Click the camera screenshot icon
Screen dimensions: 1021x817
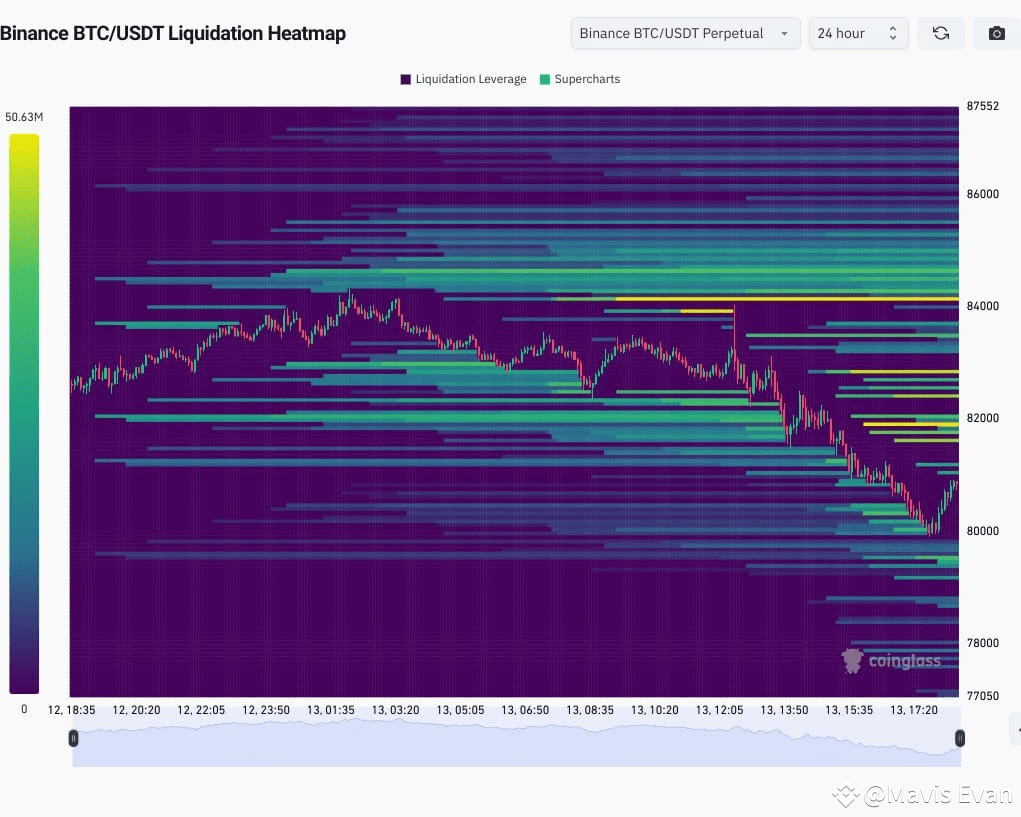[996, 32]
